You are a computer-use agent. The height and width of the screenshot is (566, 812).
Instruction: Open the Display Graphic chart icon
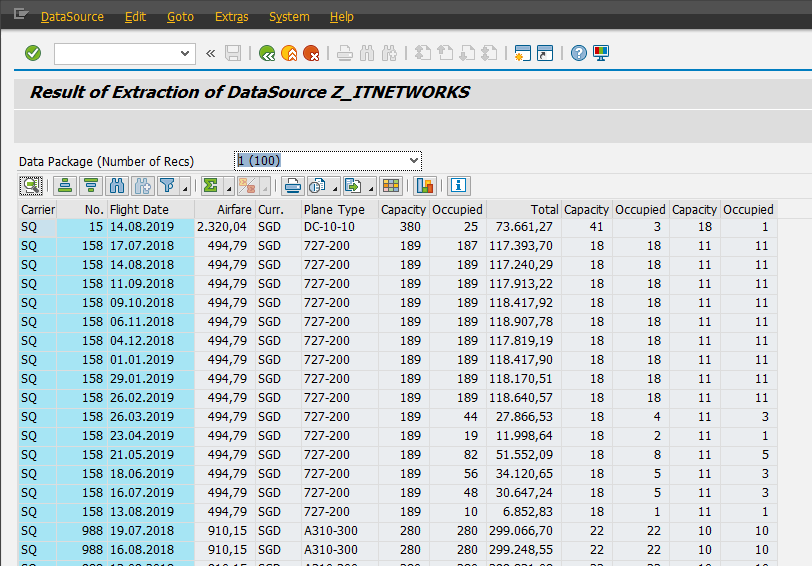[x=425, y=185]
